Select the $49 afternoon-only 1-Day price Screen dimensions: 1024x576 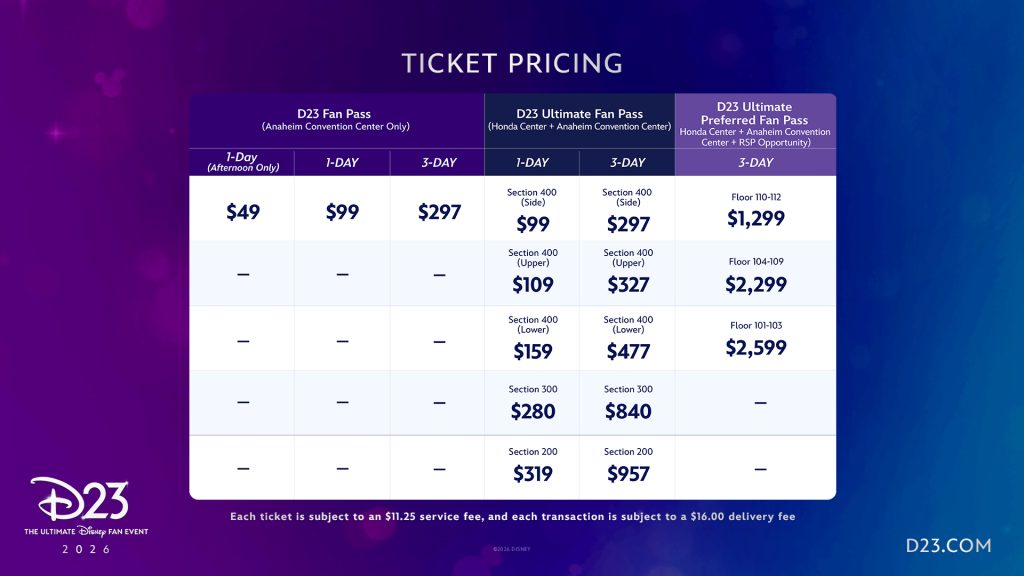tap(241, 212)
